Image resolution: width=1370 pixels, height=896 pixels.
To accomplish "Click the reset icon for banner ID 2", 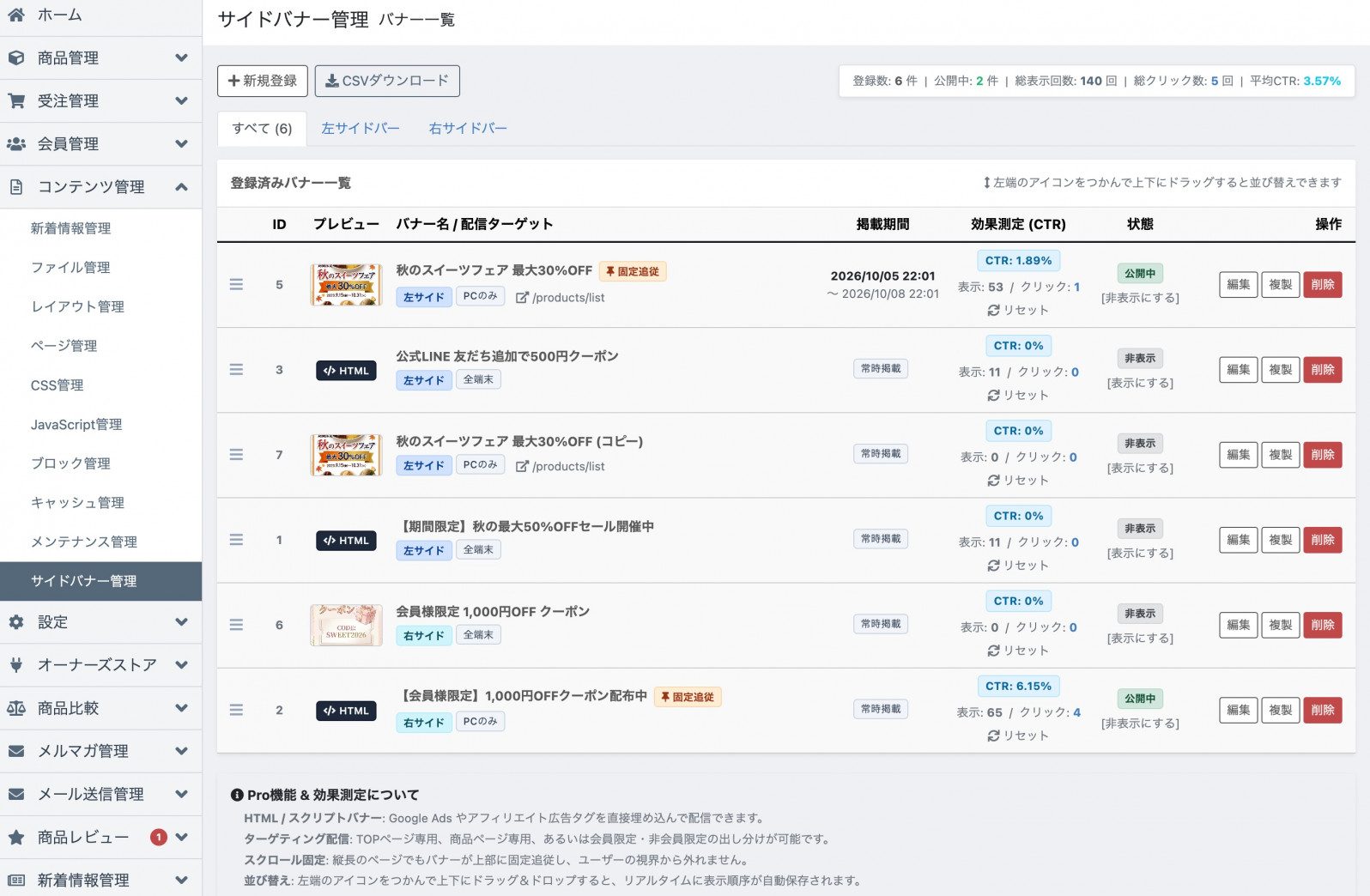I will (x=993, y=736).
